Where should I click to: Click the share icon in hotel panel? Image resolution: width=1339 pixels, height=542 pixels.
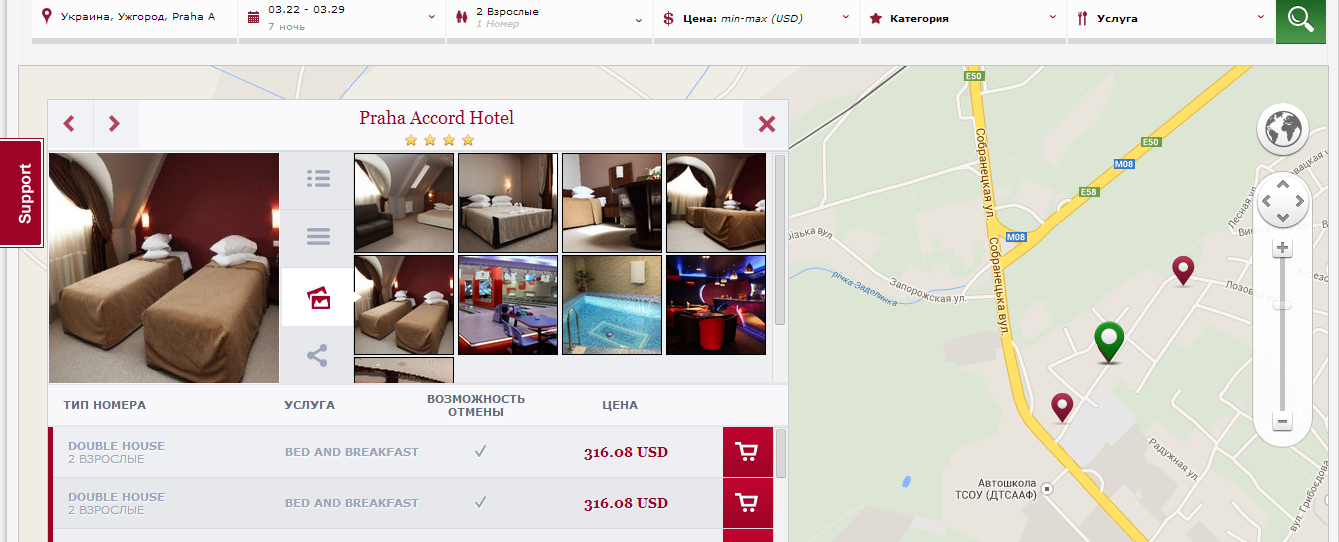click(x=318, y=355)
